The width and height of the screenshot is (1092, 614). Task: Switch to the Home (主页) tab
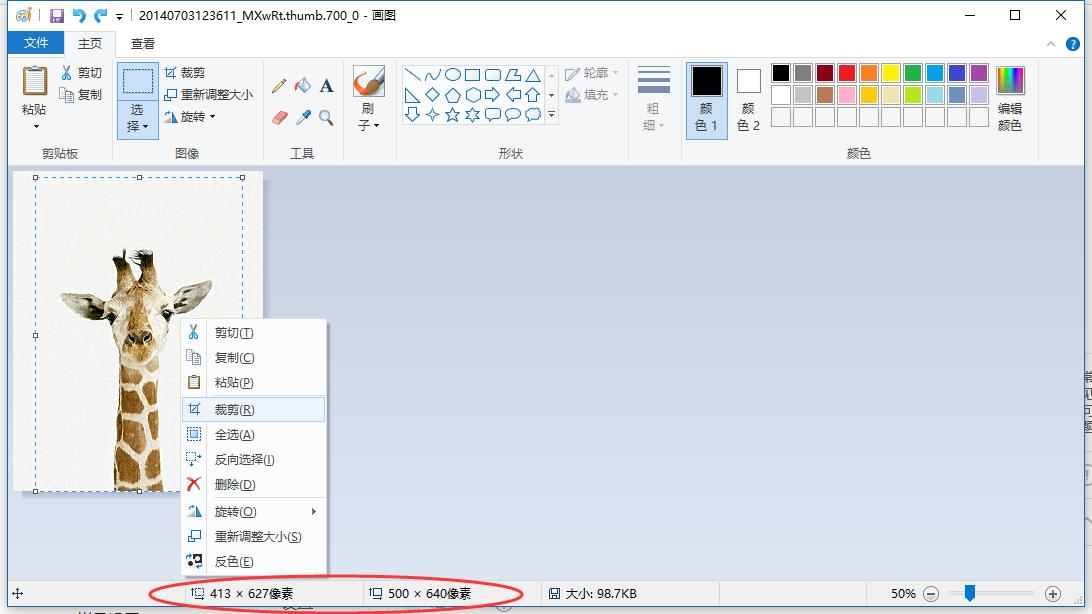(x=90, y=43)
